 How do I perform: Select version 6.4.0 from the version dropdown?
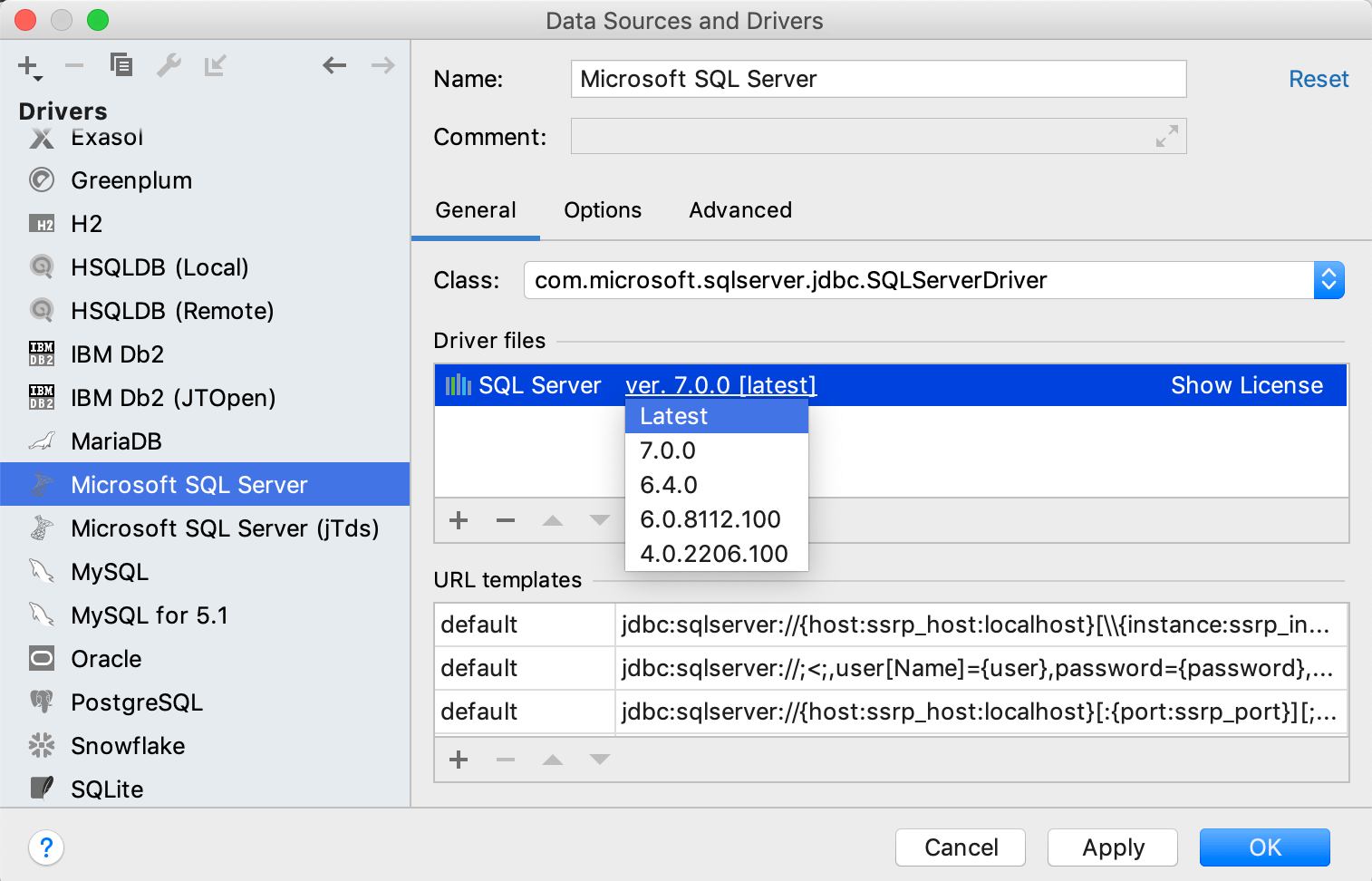[668, 485]
